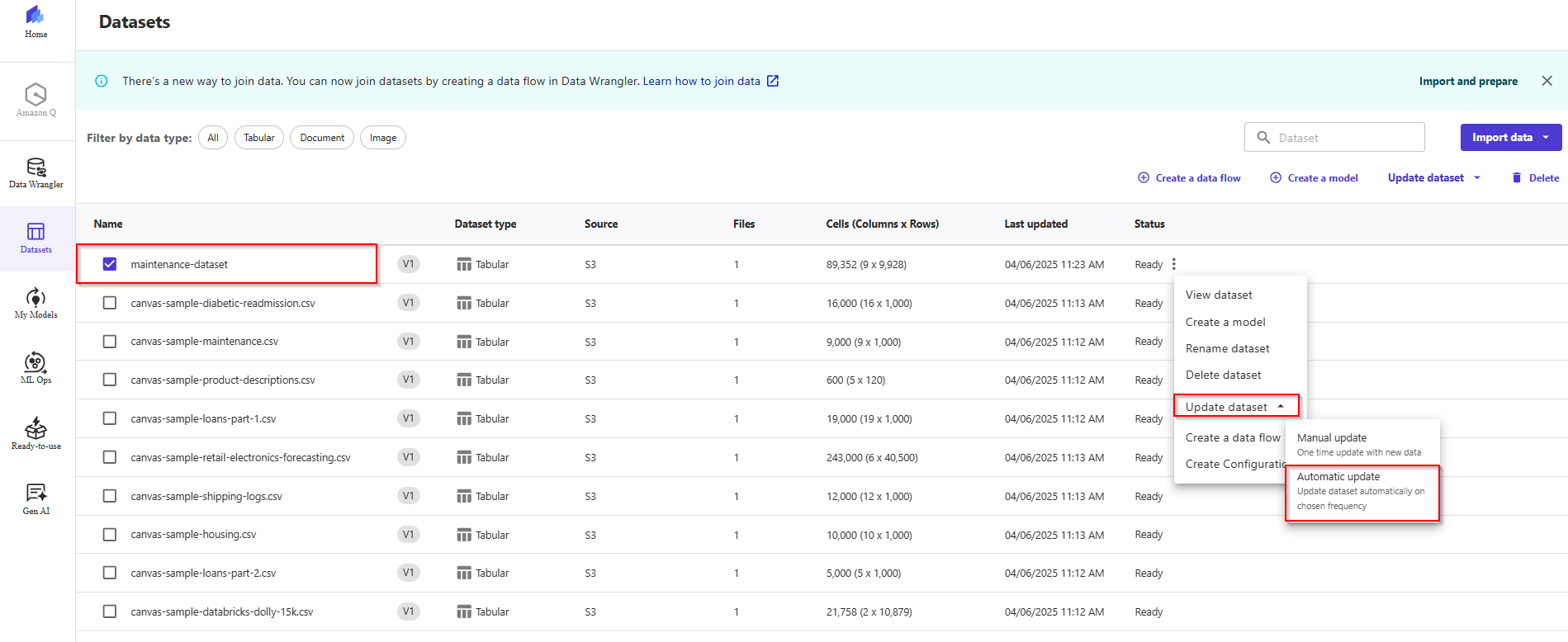1568x642 pixels.
Task: Open My Models sidebar icon
Action: [x=36, y=303]
